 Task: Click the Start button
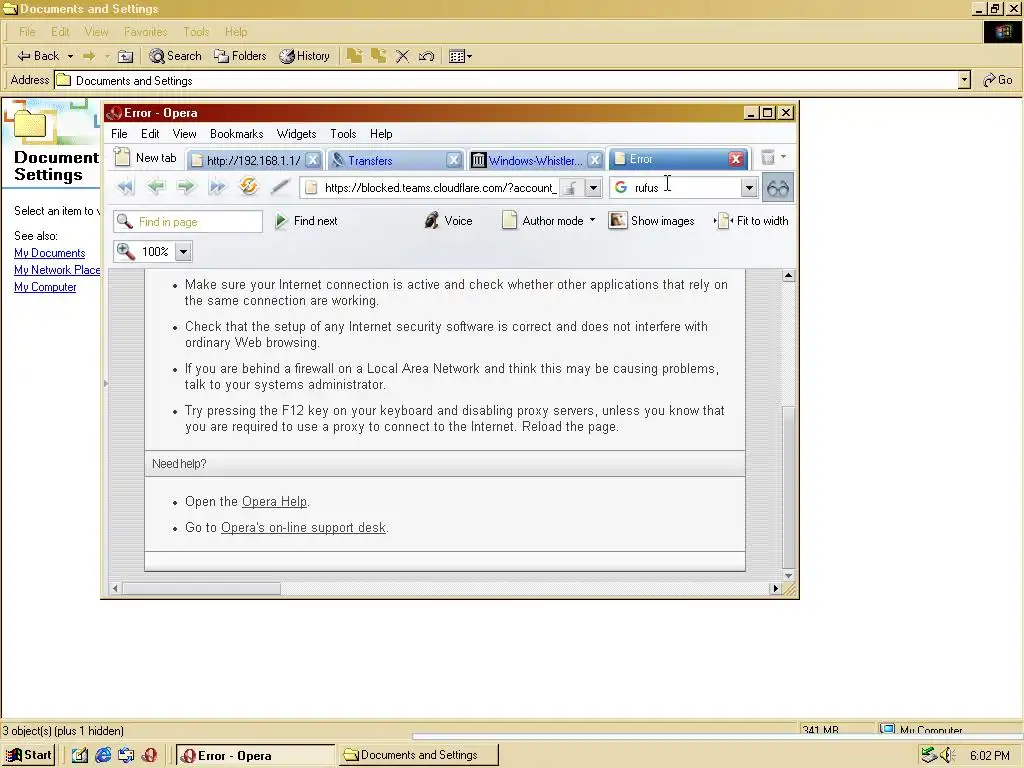tap(29, 755)
